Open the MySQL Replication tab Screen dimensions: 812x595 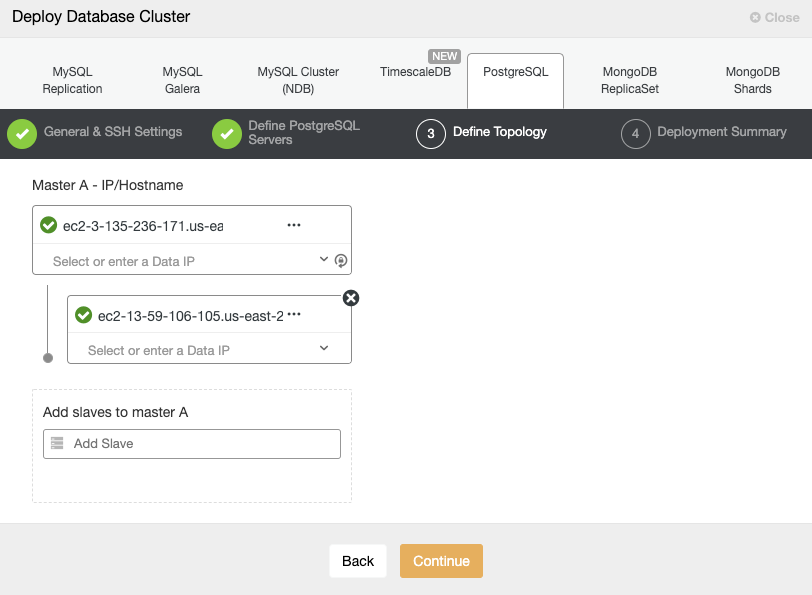[x=72, y=80]
